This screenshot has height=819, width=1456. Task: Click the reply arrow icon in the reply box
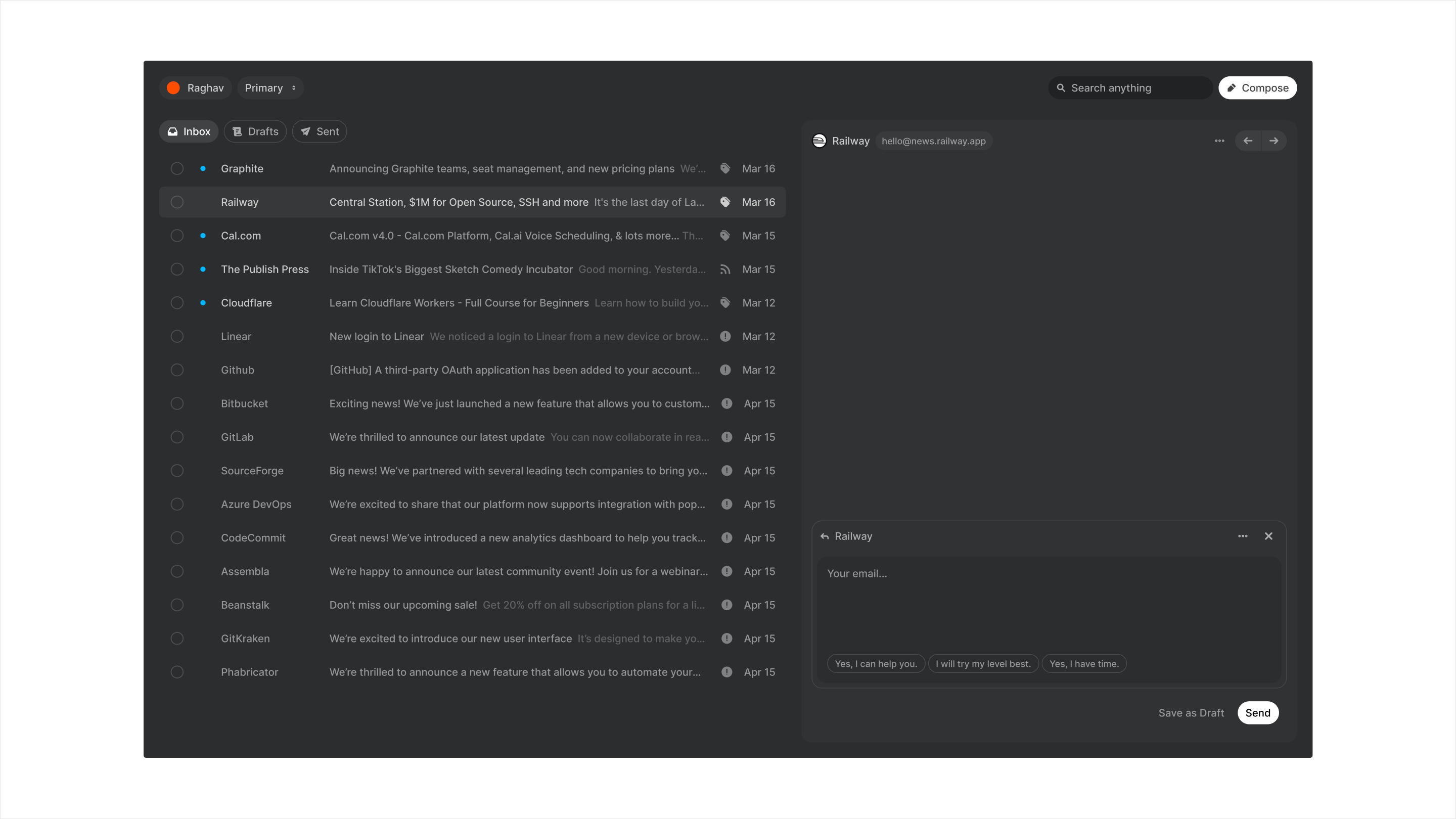tap(825, 536)
